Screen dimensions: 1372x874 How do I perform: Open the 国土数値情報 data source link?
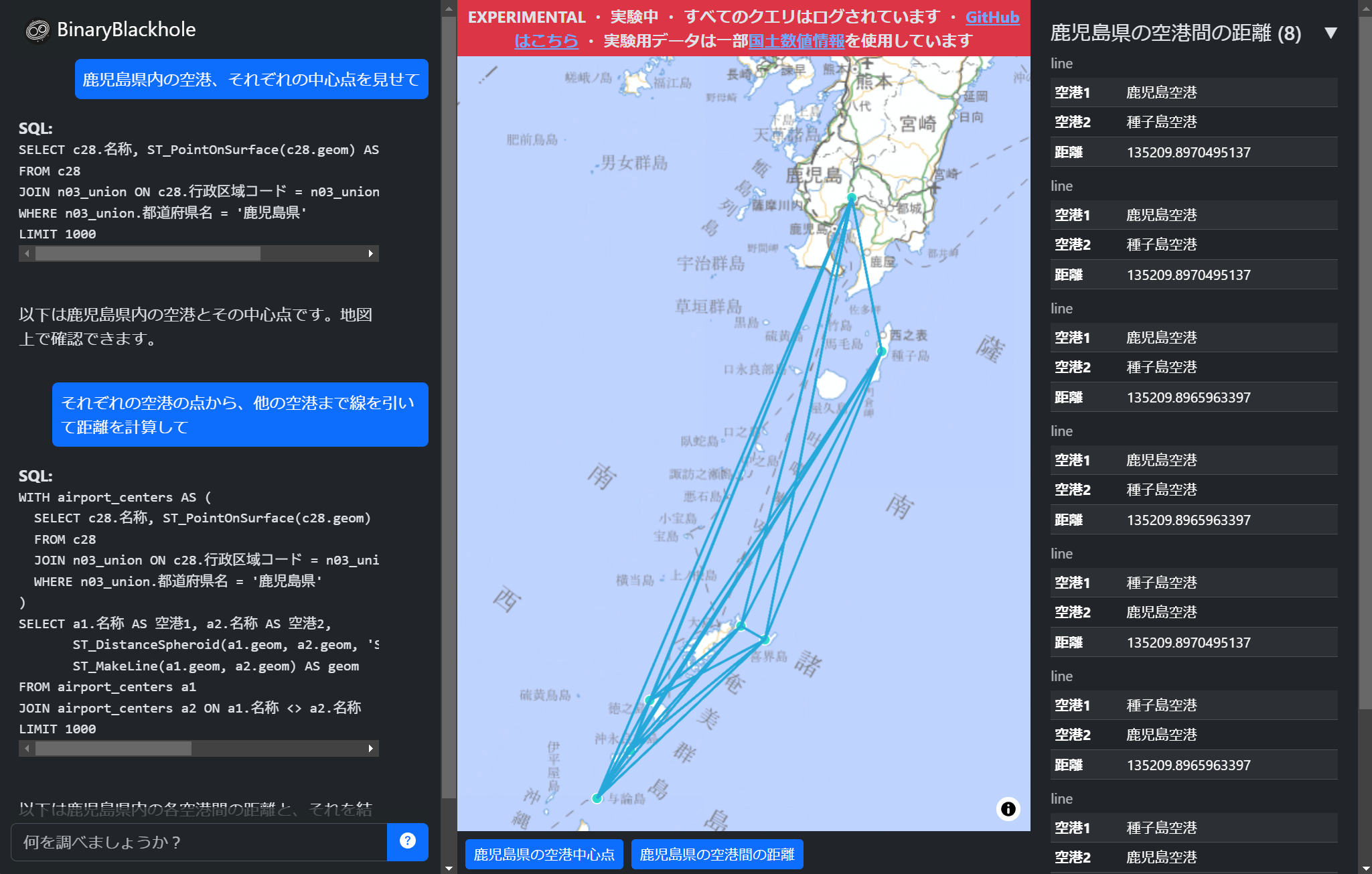pos(798,40)
